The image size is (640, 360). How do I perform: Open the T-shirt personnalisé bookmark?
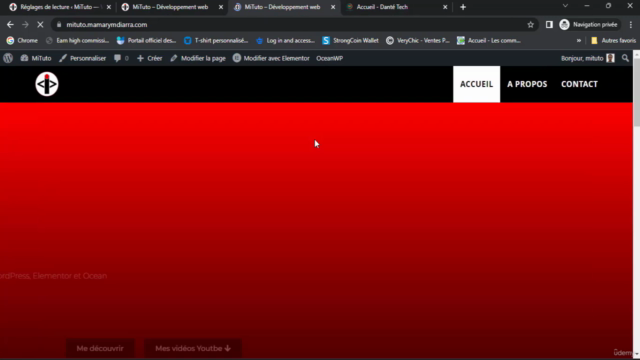pyautogui.click(x=216, y=40)
